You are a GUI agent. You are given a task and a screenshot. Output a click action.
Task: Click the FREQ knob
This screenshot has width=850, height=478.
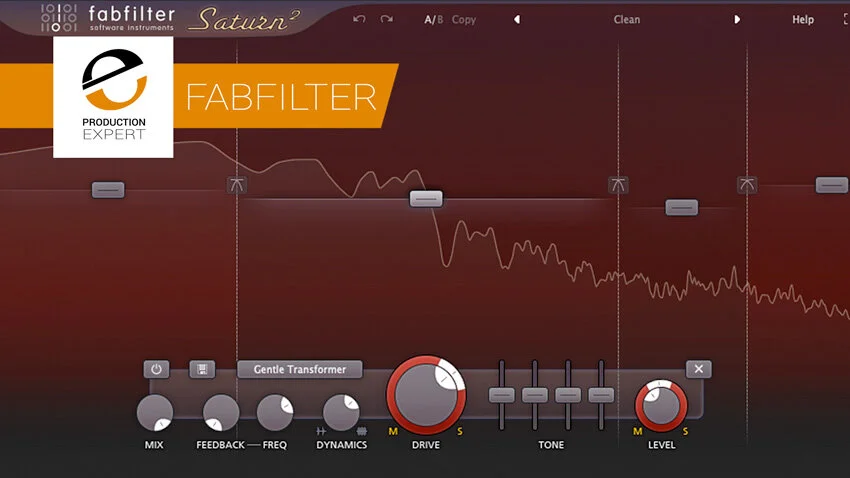pyautogui.click(x=275, y=412)
